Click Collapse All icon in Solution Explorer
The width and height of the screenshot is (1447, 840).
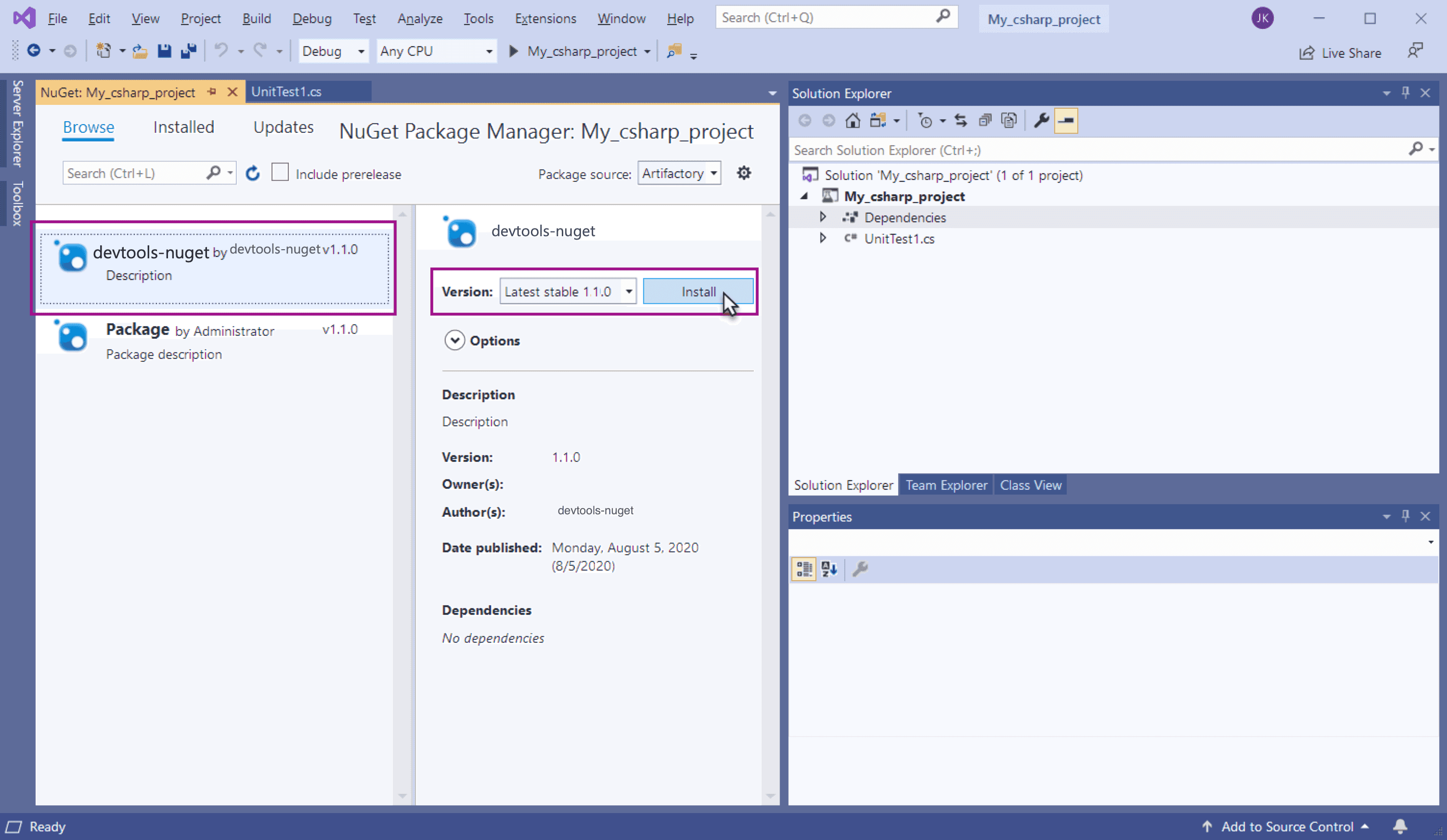point(985,120)
